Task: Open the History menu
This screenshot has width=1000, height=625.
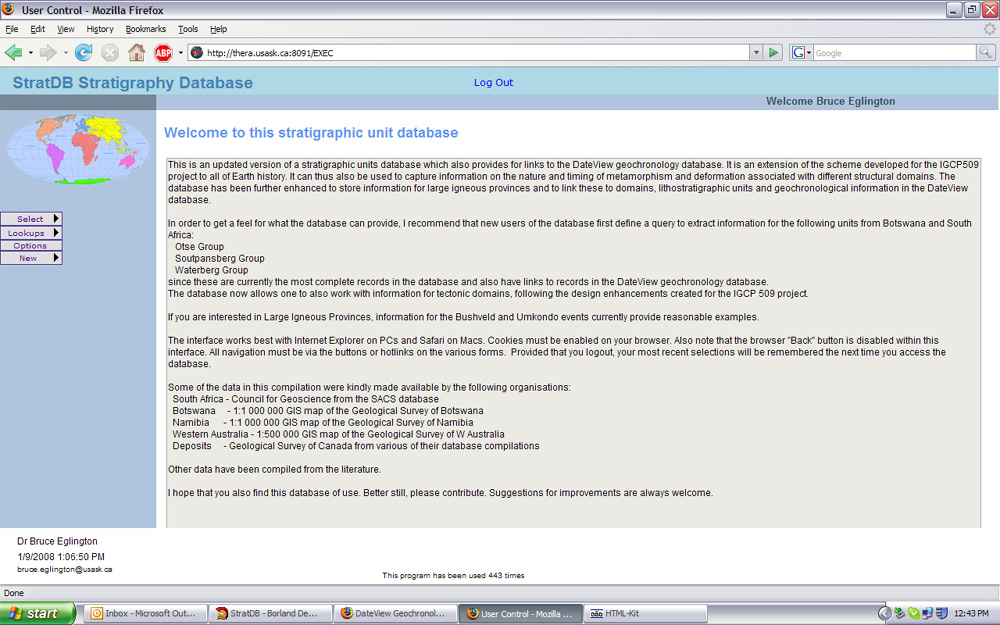Action: pos(100,29)
